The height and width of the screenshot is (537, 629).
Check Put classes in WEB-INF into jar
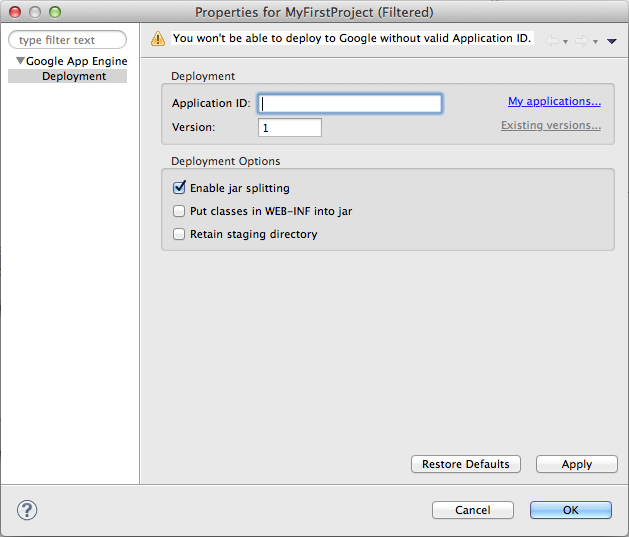click(180, 211)
